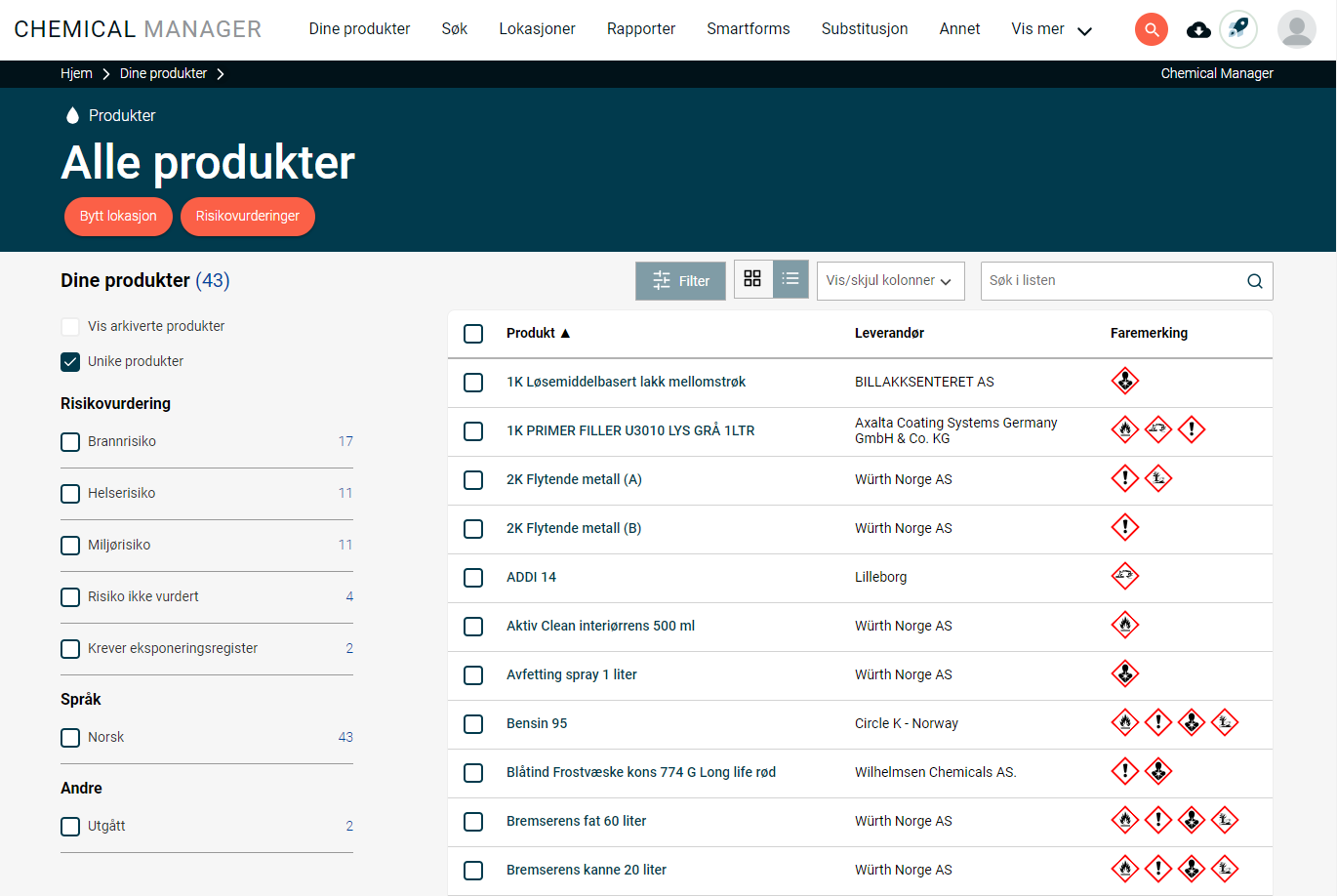Viewport: 1337px width, 896px height.
Task: Click health hazard pictogram on Blåtind Frostvæske row
Action: [x=1158, y=771]
